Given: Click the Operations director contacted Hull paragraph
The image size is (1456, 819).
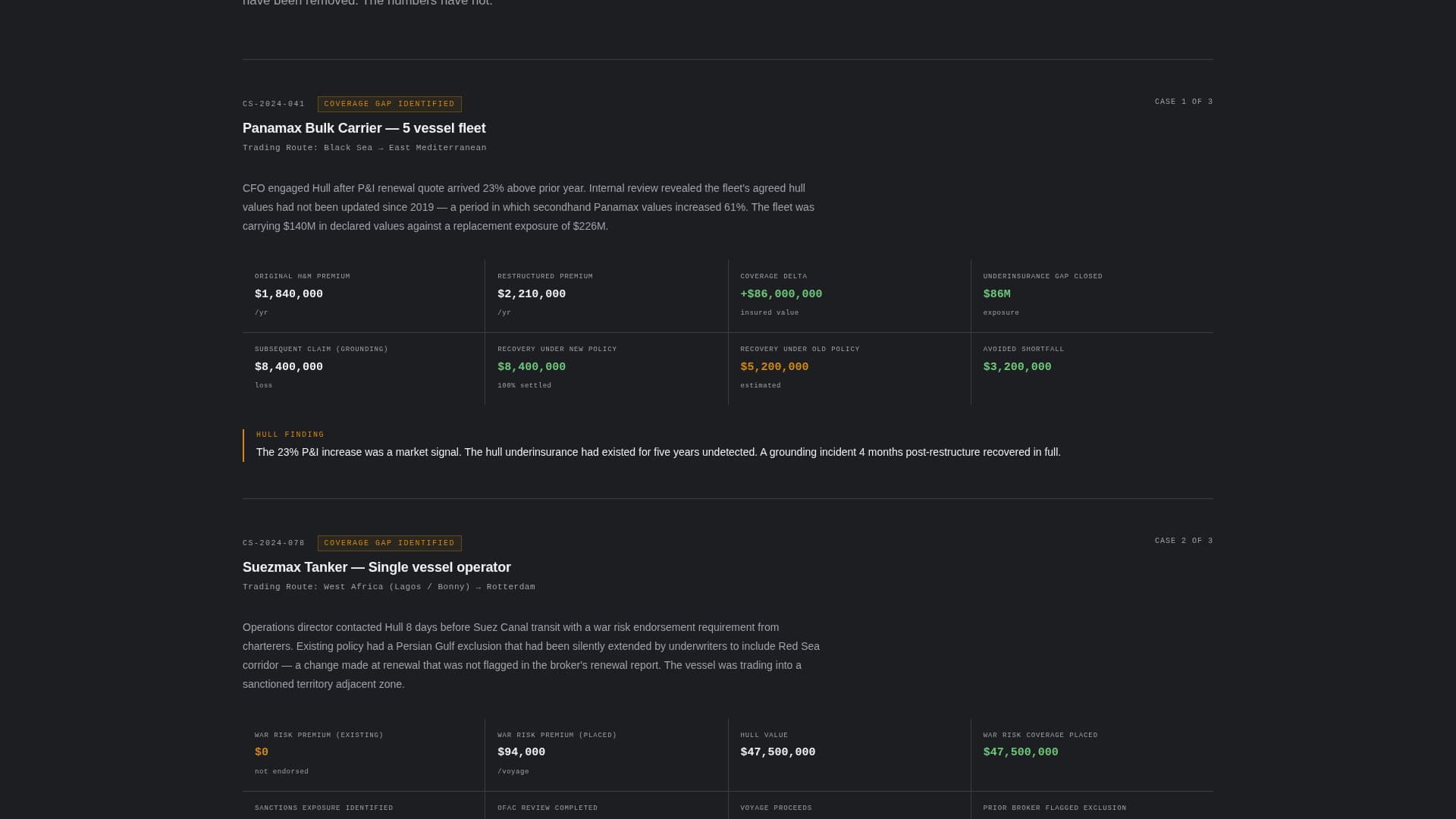Looking at the screenshot, I should [531, 656].
